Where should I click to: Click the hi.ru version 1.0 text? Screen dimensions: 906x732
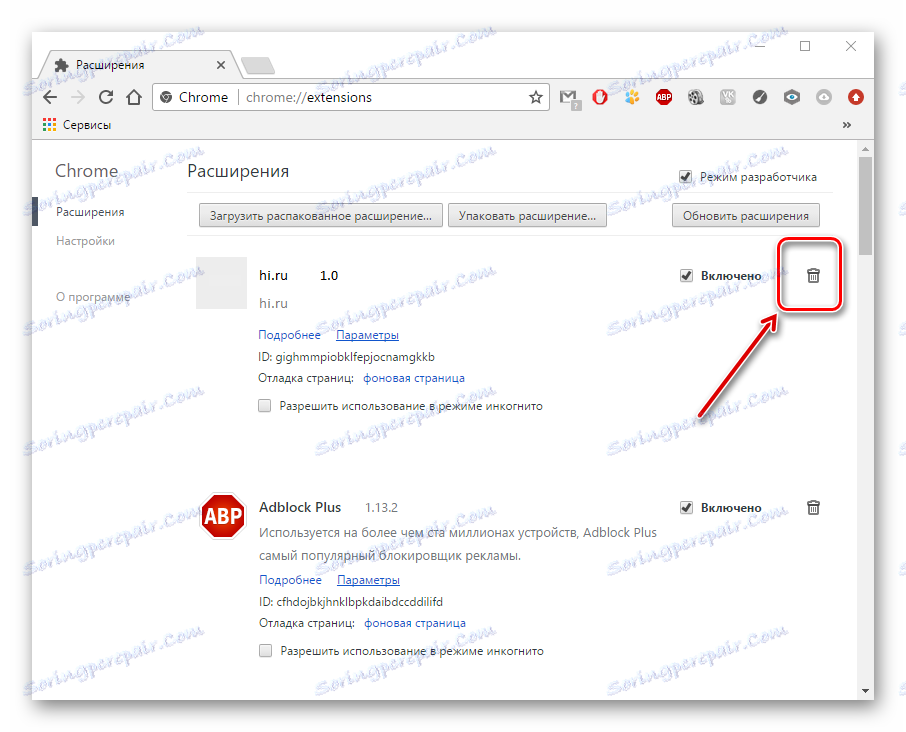pos(329,276)
